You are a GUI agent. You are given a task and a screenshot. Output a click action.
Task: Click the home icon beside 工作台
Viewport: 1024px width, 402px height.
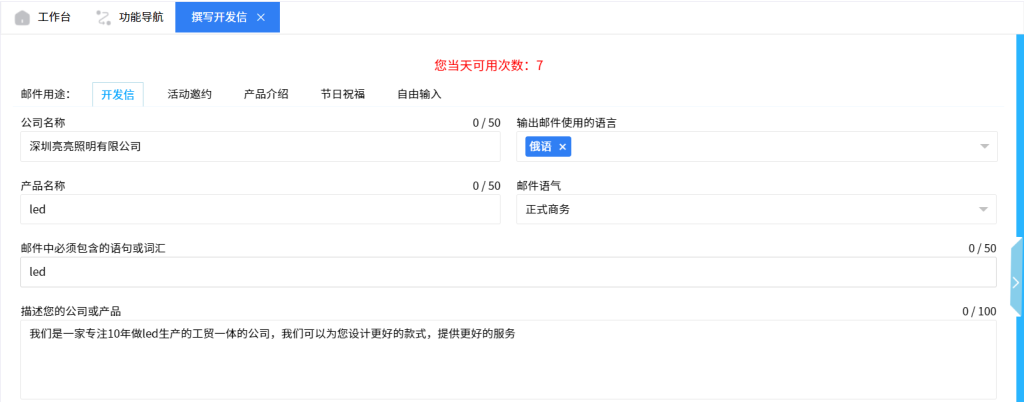tap(22, 18)
